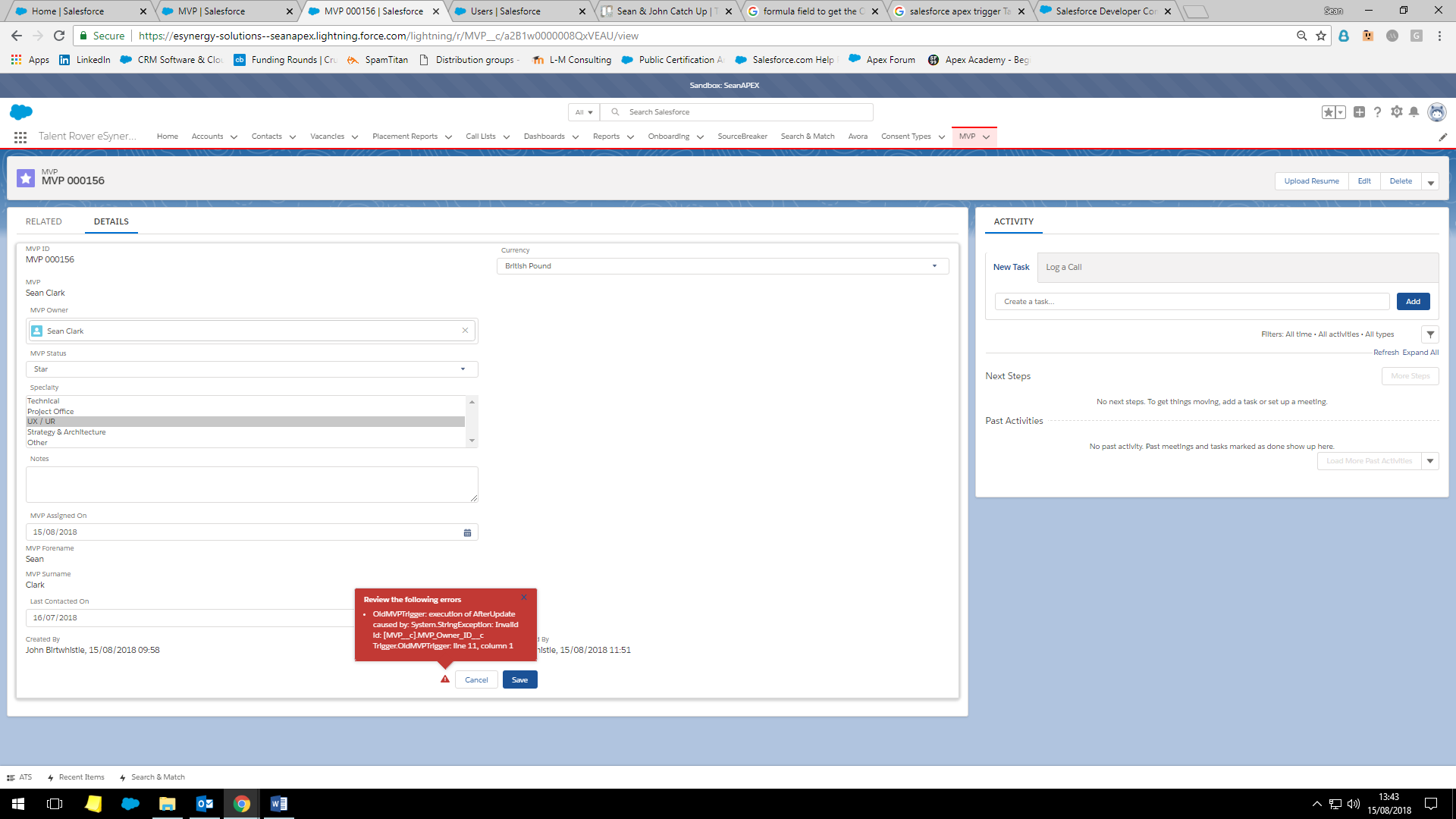Viewport: 1456px width, 819px height.
Task: Click the activity filter funnel icon
Action: [x=1430, y=334]
